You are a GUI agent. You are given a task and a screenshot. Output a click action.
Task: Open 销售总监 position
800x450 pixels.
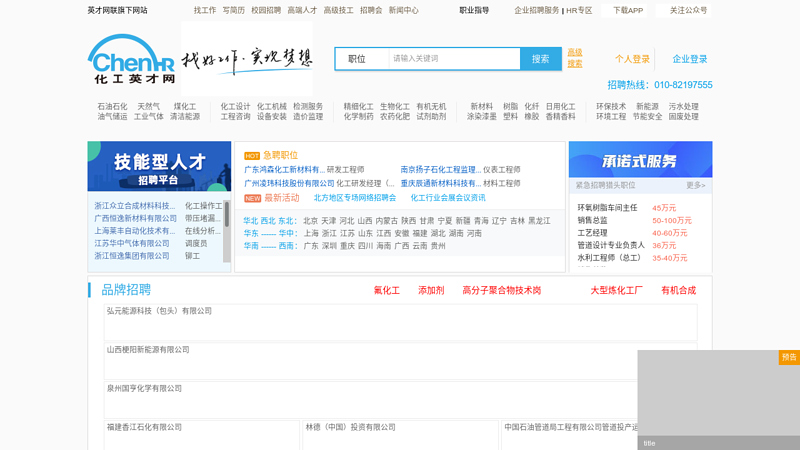click(x=592, y=220)
